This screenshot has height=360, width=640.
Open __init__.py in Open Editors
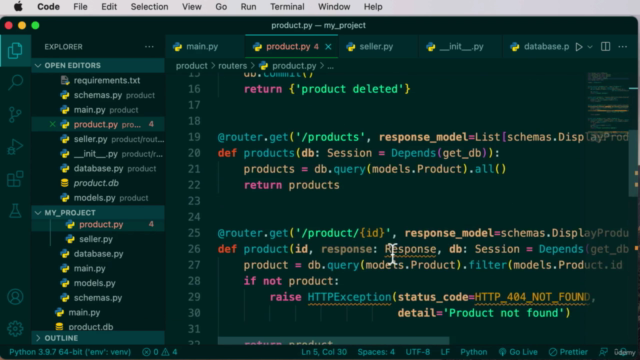98,154
